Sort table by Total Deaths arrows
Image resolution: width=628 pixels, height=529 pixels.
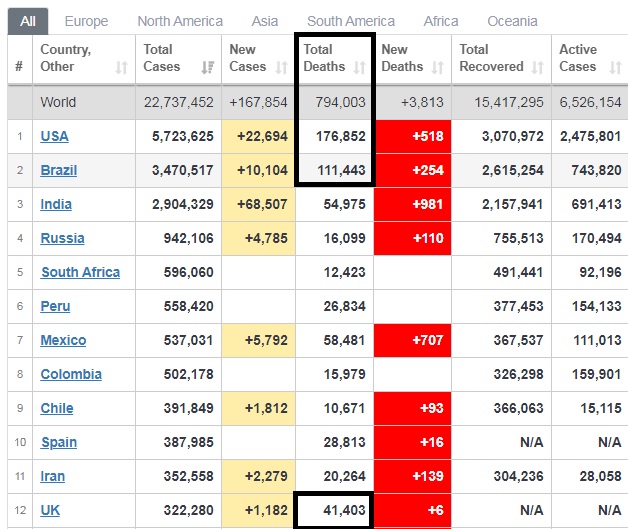point(360,68)
